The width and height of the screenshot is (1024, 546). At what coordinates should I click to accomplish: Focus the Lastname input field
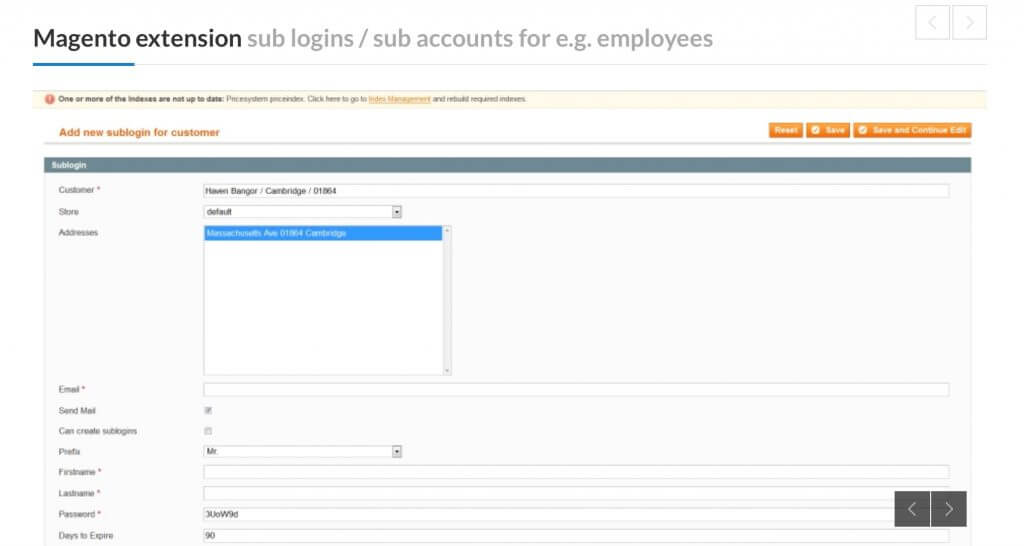pos(576,493)
